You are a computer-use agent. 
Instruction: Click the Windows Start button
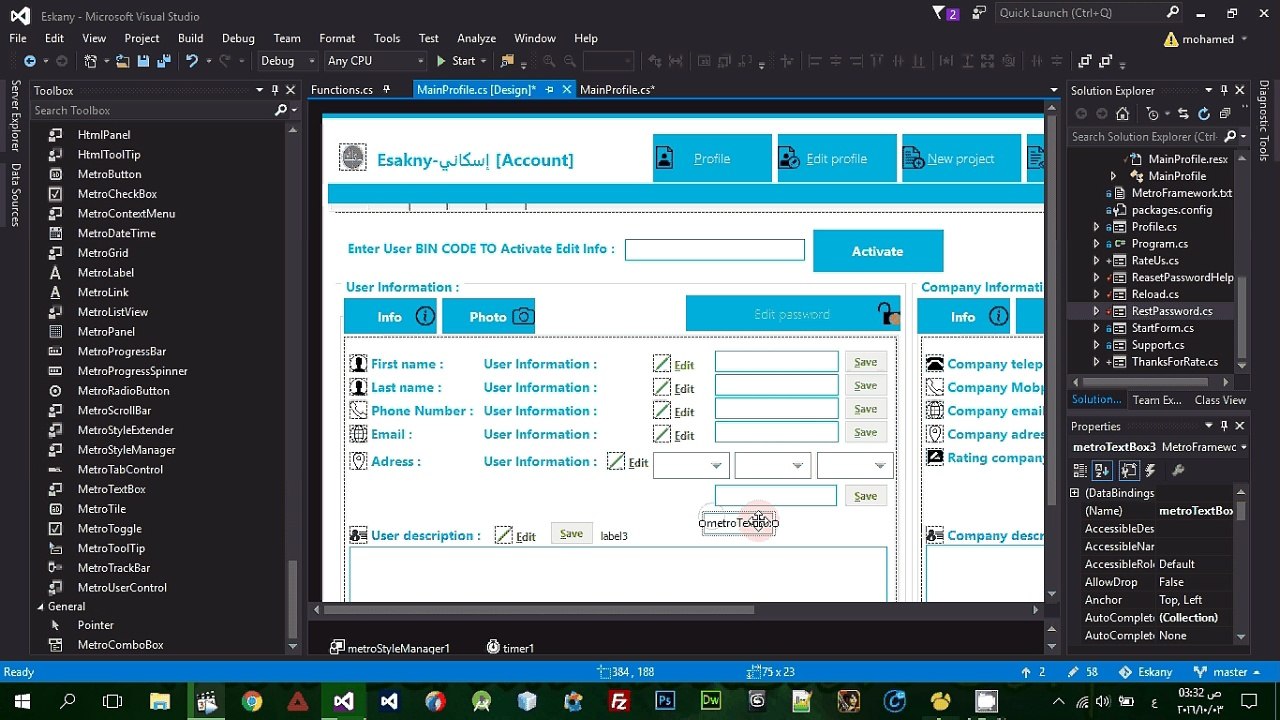(22, 701)
